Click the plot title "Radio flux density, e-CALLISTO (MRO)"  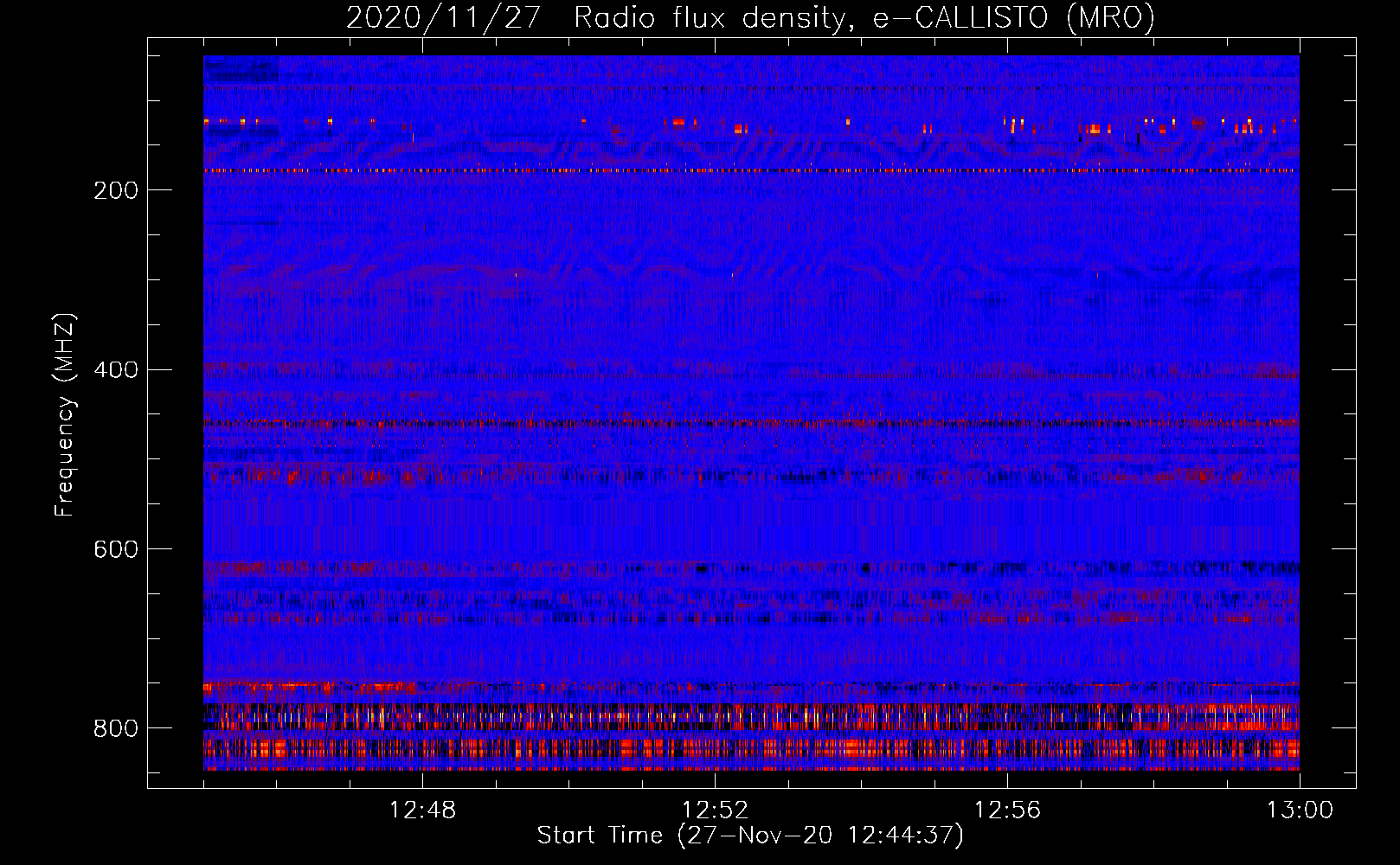(864, 18)
